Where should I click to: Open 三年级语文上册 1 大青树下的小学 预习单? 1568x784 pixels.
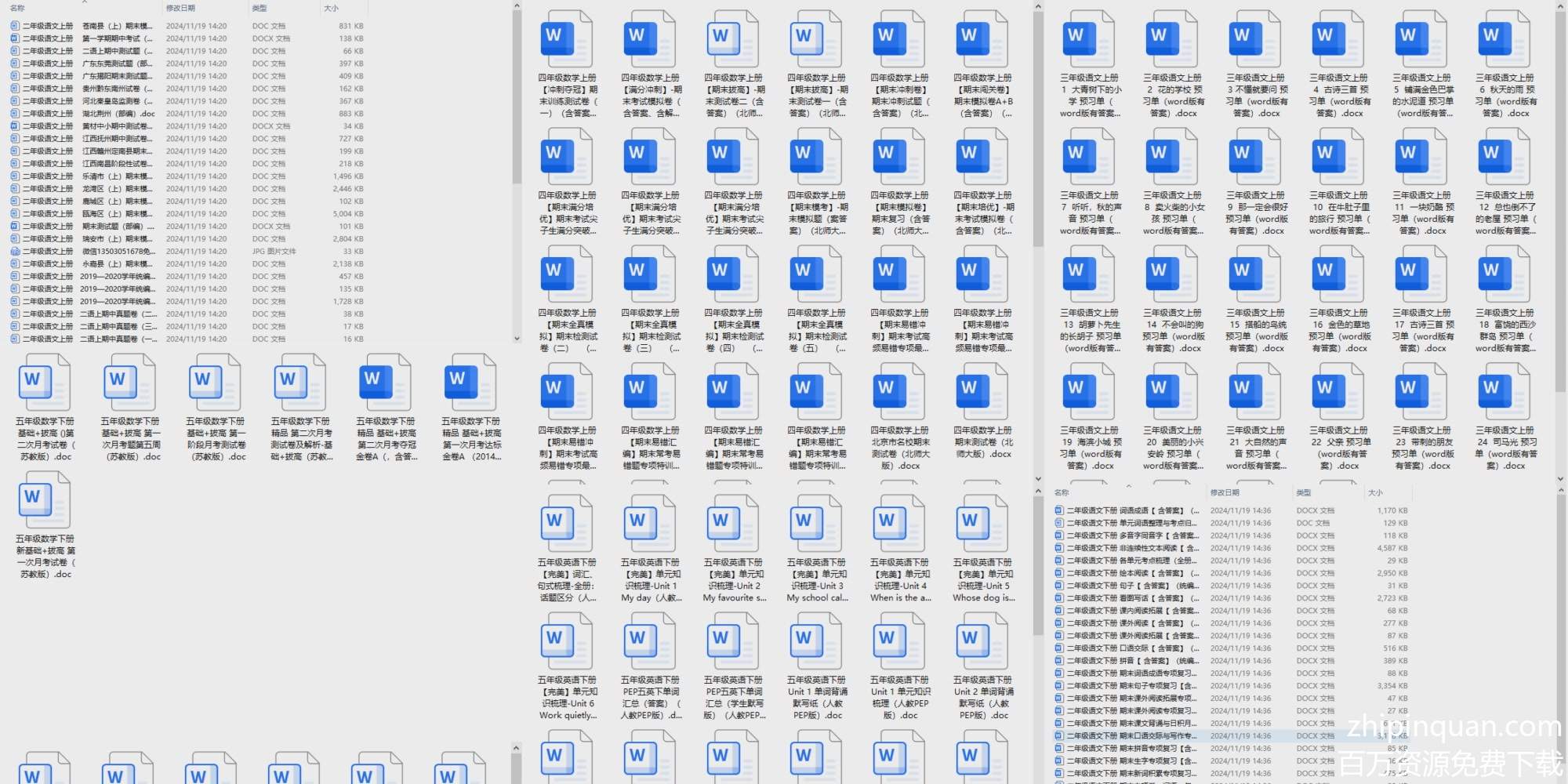[1089, 38]
